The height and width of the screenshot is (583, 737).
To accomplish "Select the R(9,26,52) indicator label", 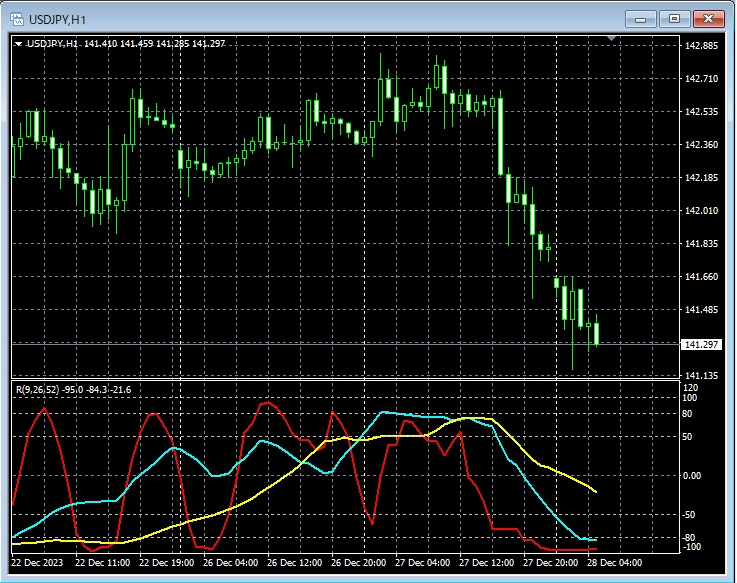I will tap(36, 388).
